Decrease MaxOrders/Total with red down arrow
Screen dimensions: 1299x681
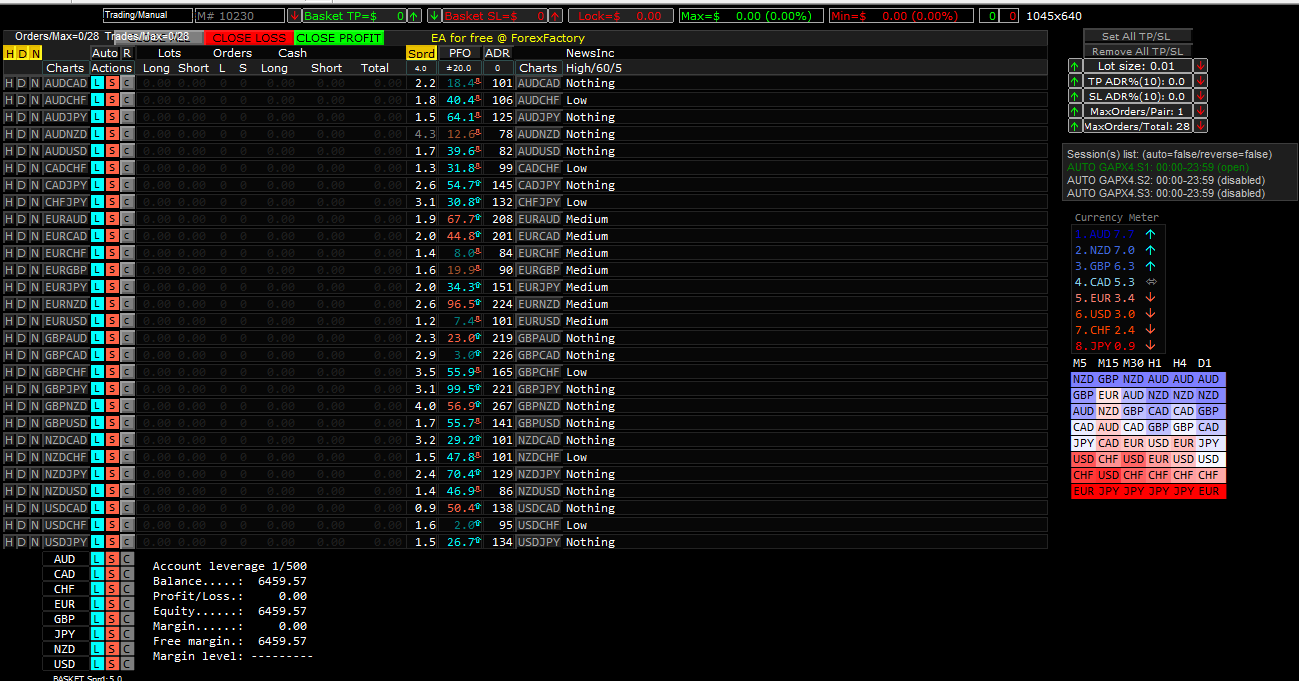(x=1201, y=126)
